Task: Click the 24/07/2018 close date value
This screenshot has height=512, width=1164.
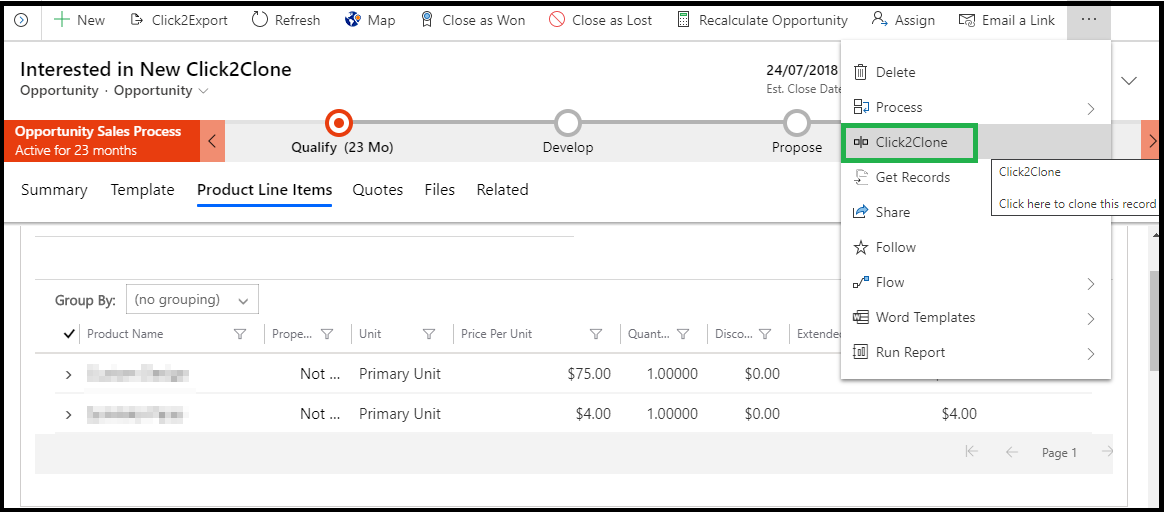Action: click(802, 70)
